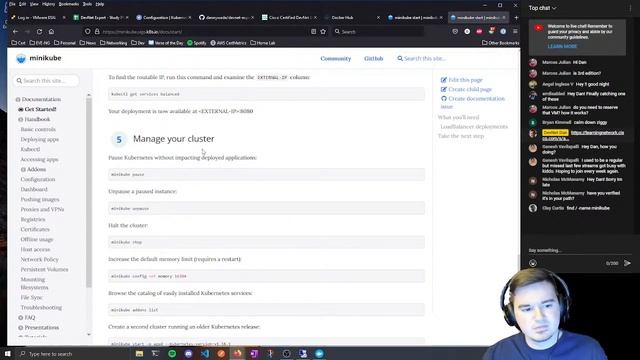The width and height of the screenshot is (640, 360).
Task: Open File Explorer from the taskbar
Action: tap(139, 353)
